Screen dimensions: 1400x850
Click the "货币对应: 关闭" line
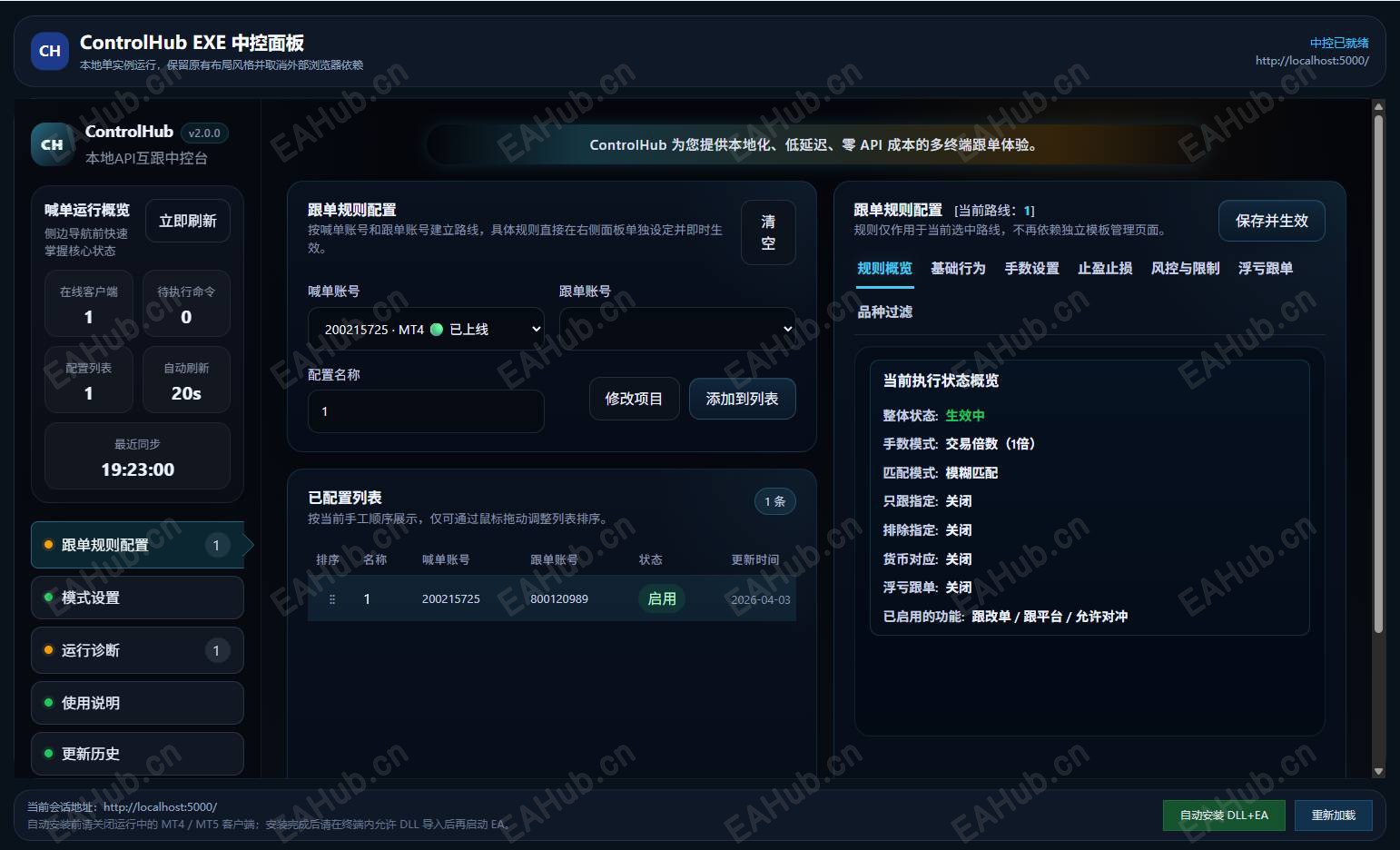tap(927, 559)
